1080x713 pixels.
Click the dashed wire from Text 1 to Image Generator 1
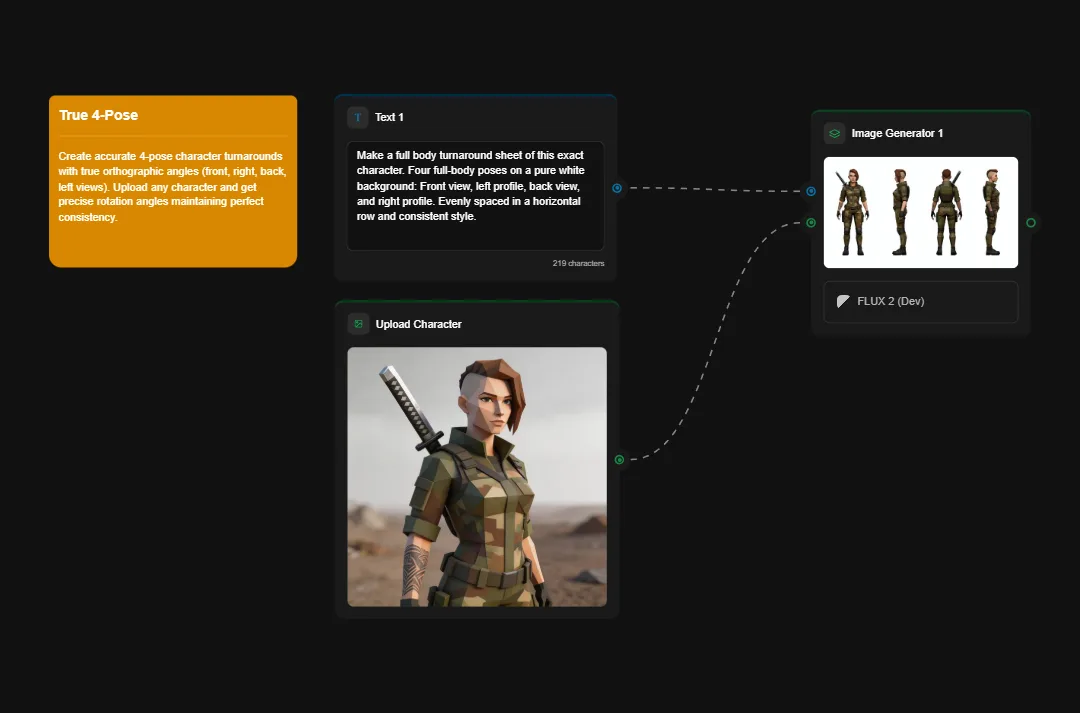(713, 187)
